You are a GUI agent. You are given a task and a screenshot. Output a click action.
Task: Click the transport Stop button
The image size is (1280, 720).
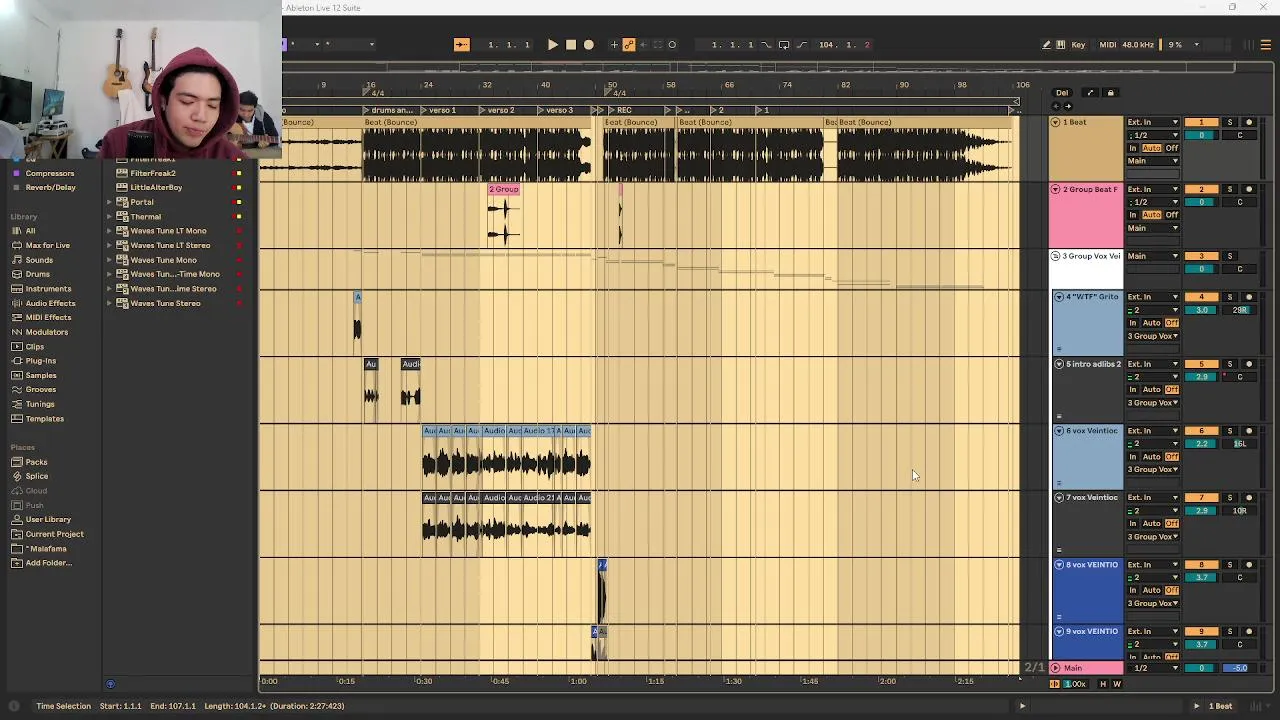(570, 44)
